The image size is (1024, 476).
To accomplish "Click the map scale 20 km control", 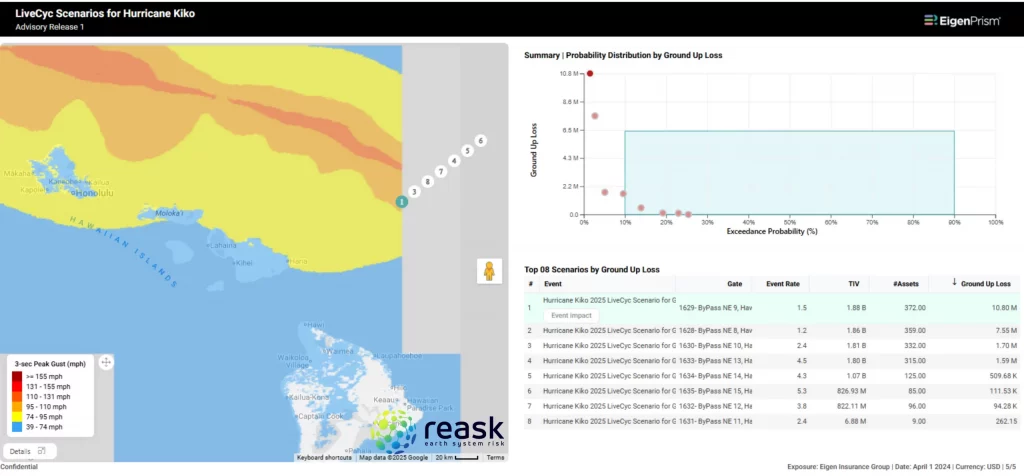I will [457, 458].
